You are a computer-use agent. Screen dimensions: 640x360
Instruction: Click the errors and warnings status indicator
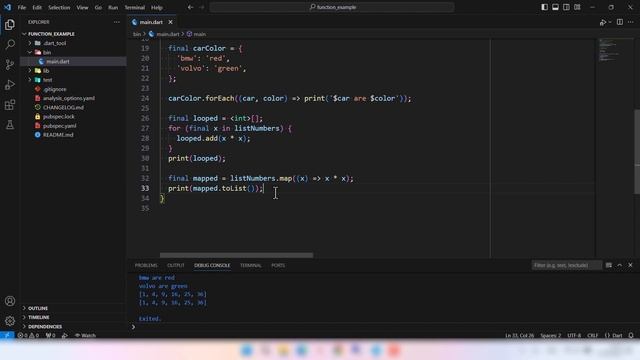pos(28,335)
